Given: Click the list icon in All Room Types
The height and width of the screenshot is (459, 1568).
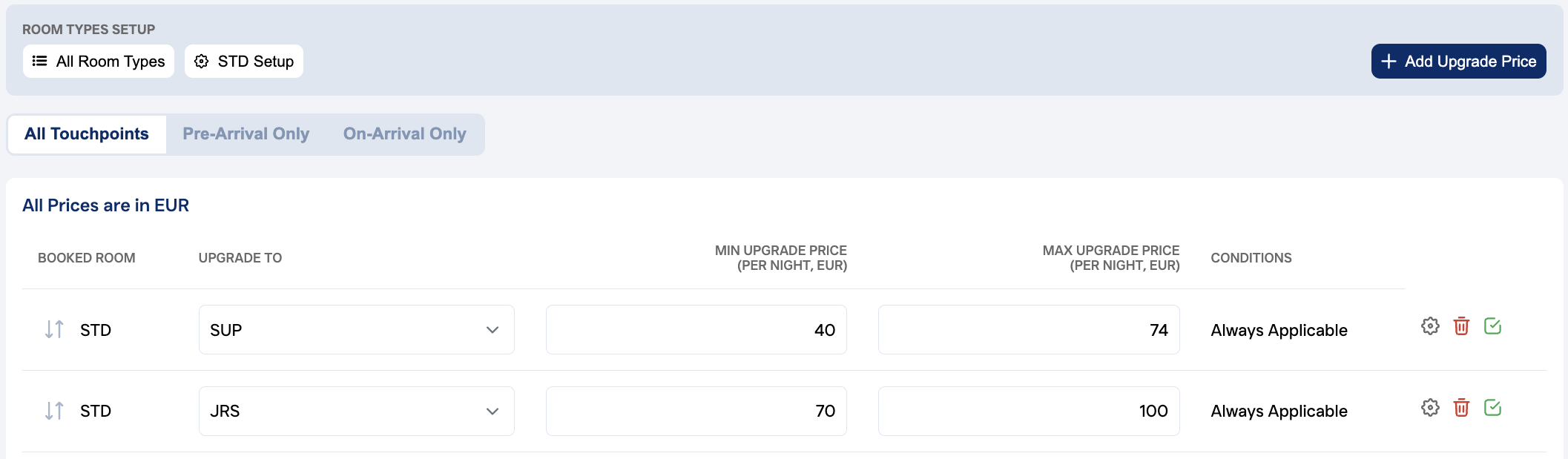Looking at the screenshot, I should [40, 61].
